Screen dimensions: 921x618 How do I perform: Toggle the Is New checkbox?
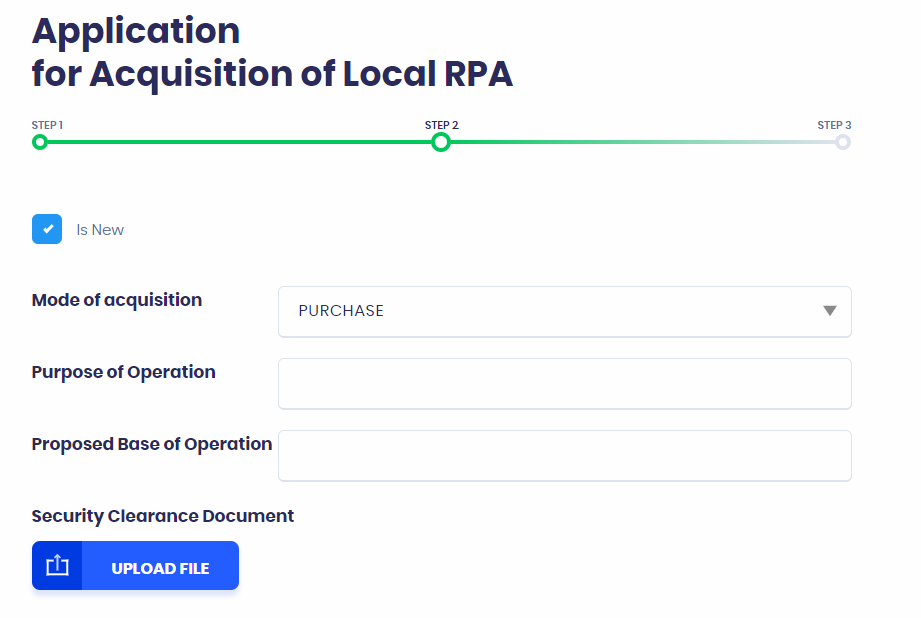tap(47, 229)
